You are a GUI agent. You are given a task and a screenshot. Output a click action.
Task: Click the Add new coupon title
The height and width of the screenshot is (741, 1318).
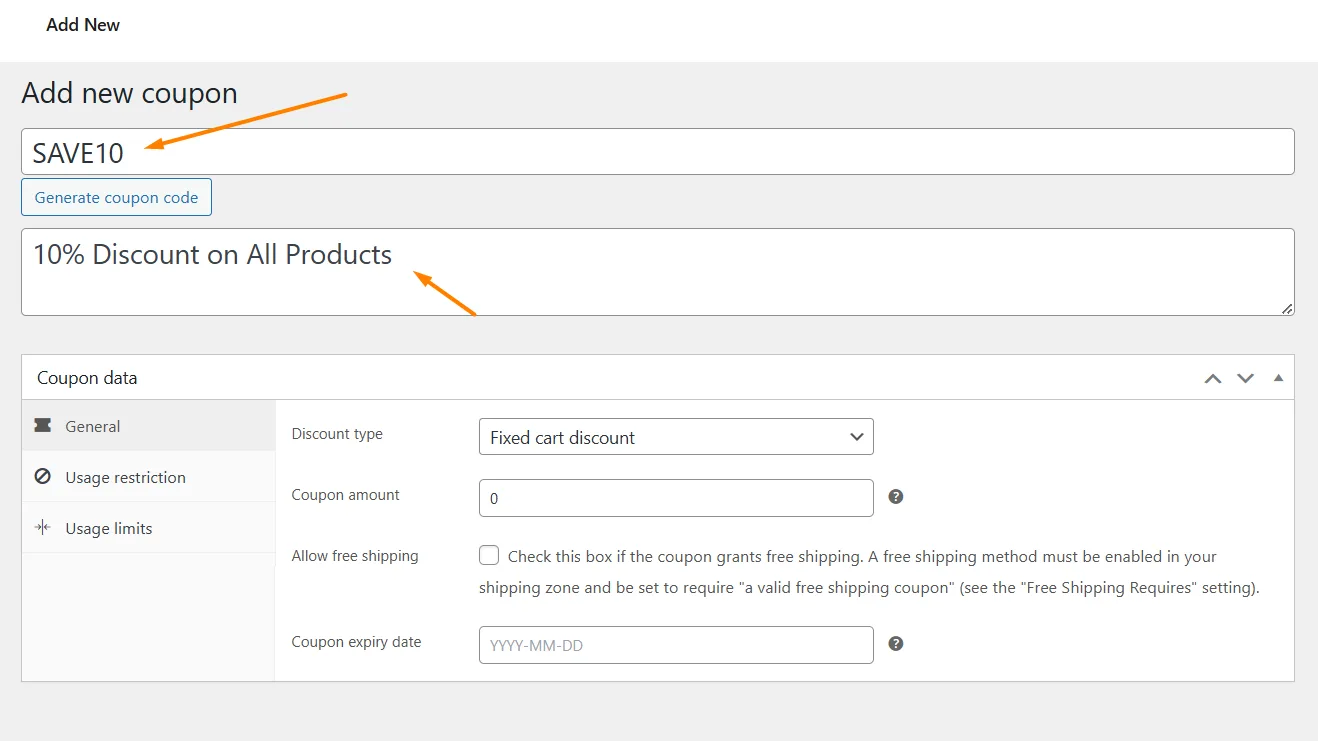(x=129, y=93)
